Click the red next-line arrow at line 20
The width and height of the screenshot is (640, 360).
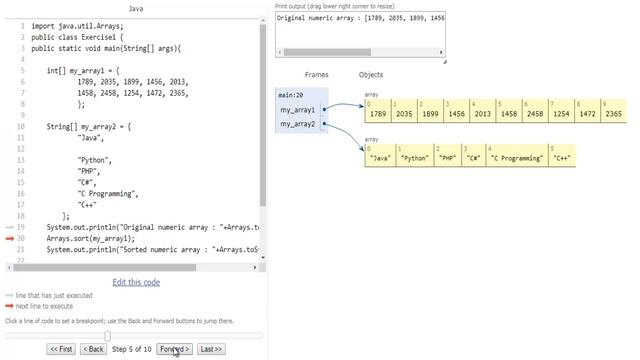(10, 239)
